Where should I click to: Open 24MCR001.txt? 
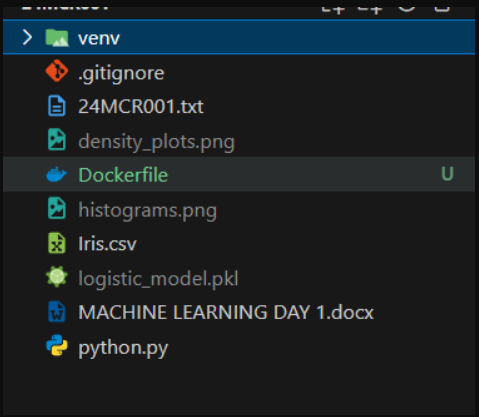pyautogui.click(x=141, y=107)
